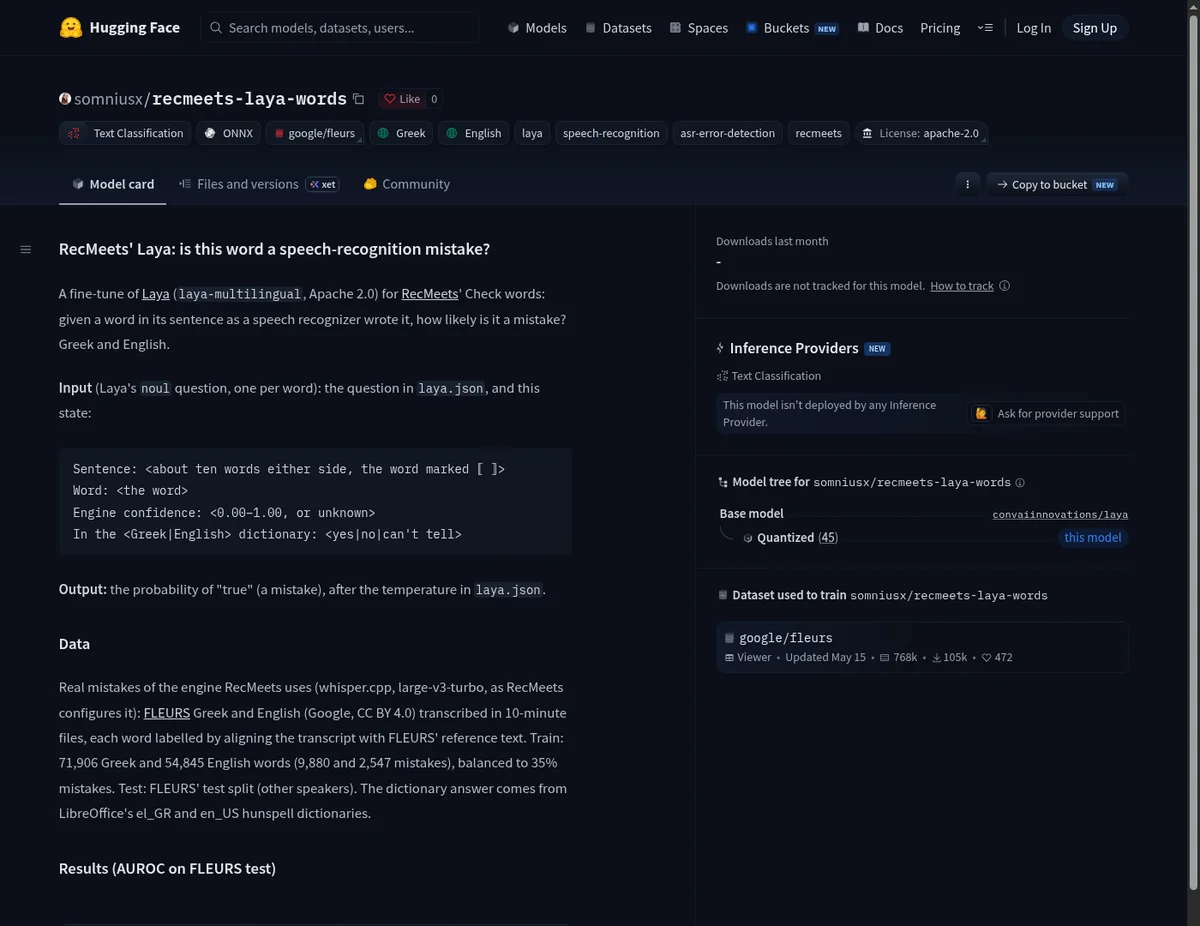Click the like count 0
The width and height of the screenshot is (1200, 926).
pos(434,99)
